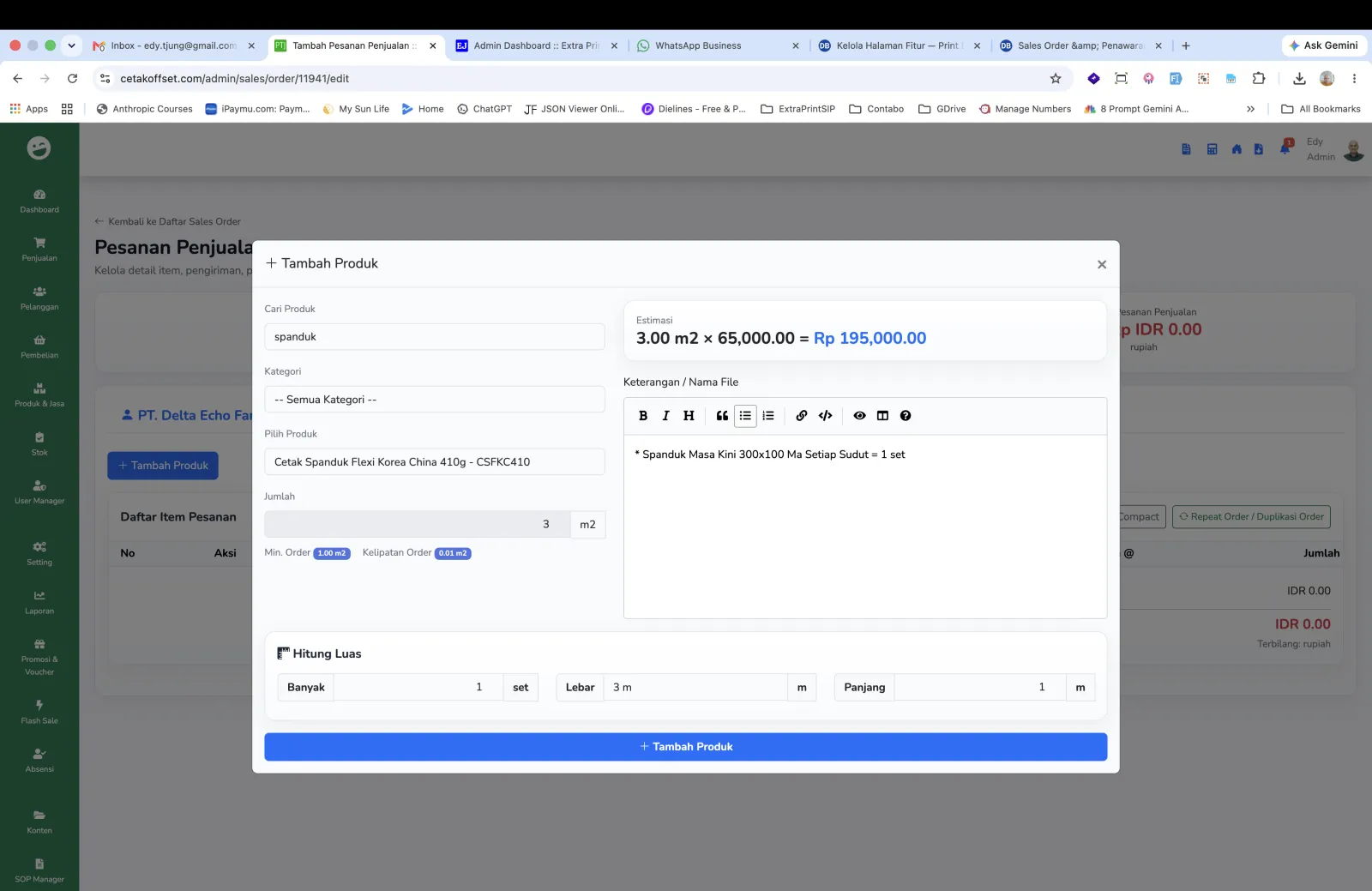Insert a blockquote in the editor

point(722,416)
